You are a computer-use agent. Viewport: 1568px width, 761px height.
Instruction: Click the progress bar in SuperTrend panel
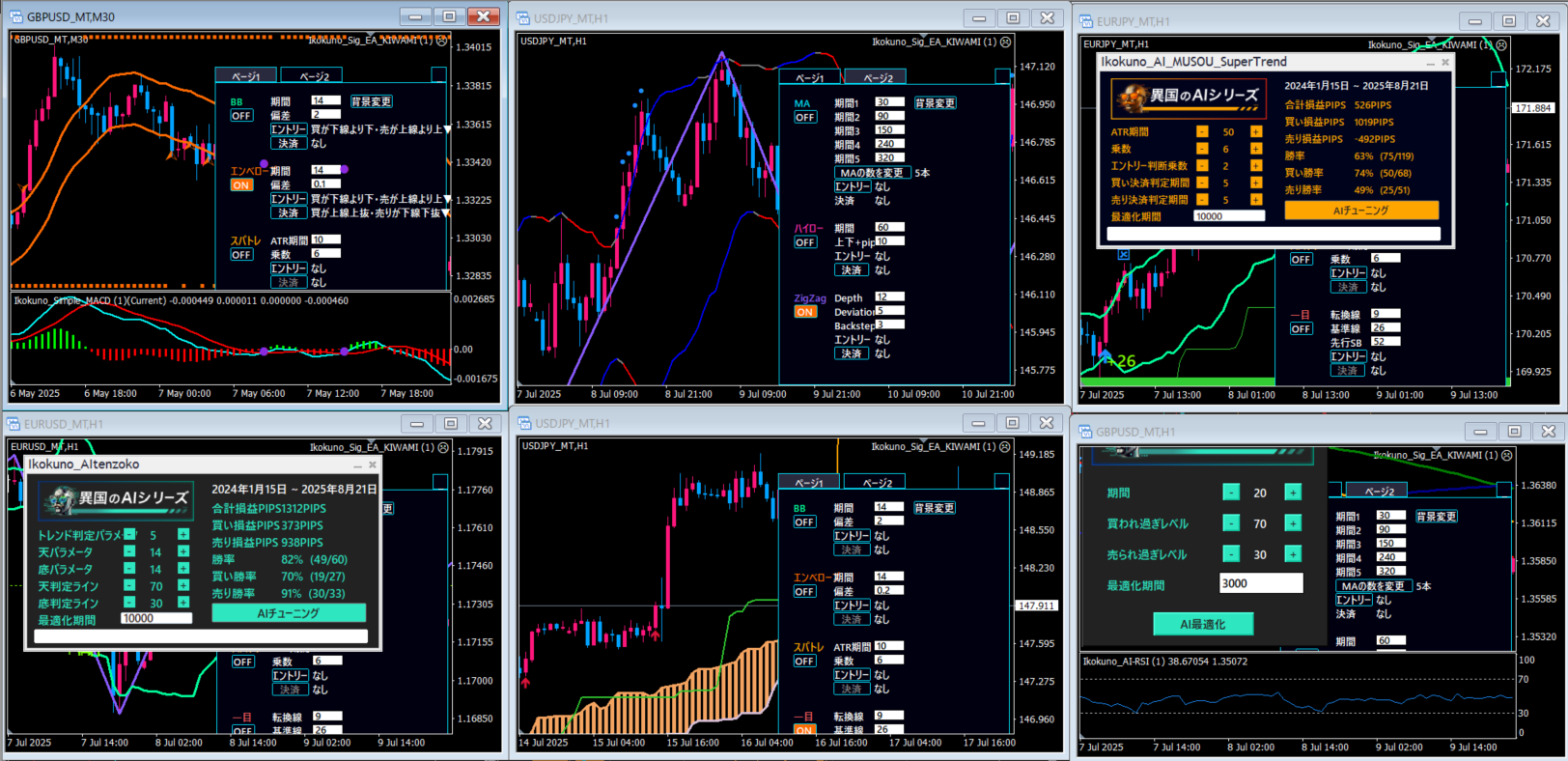[1274, 234]
